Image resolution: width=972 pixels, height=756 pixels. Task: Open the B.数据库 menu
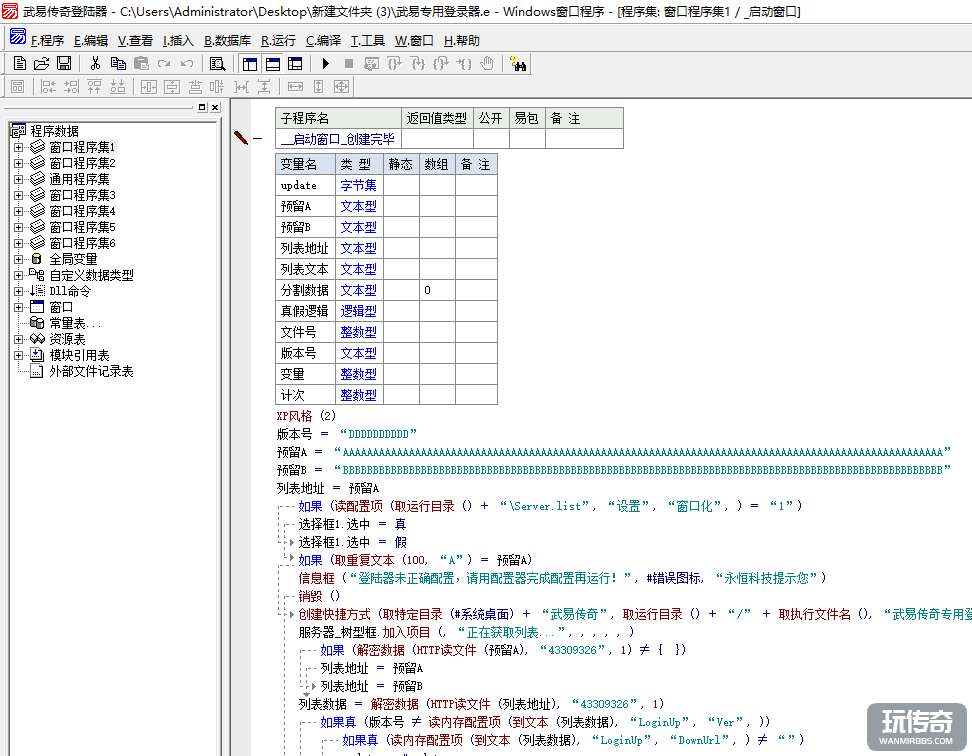click(x=228, y=41)
